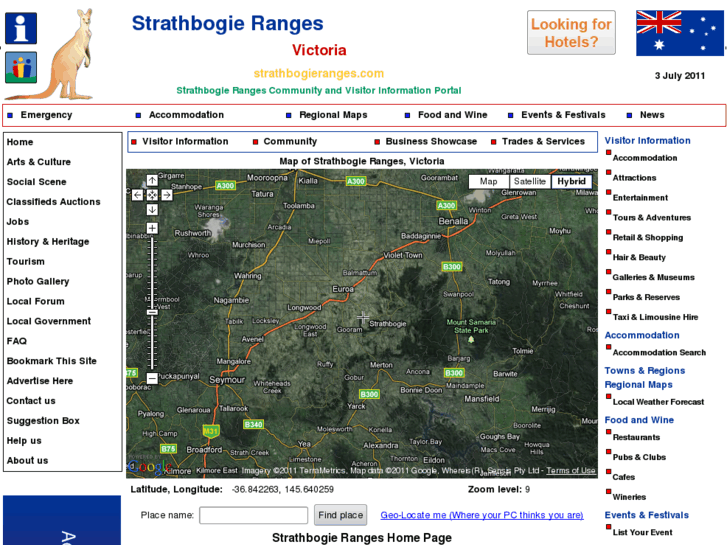This screenshot has width=727, height=545.
Task: Open the News menu item
Action: pos(652,115)
